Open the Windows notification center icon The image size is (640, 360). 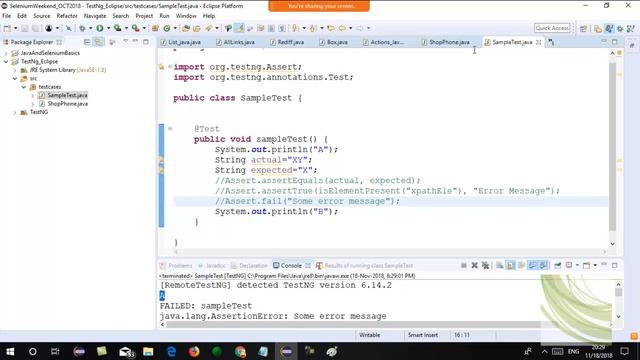[624, 351]
